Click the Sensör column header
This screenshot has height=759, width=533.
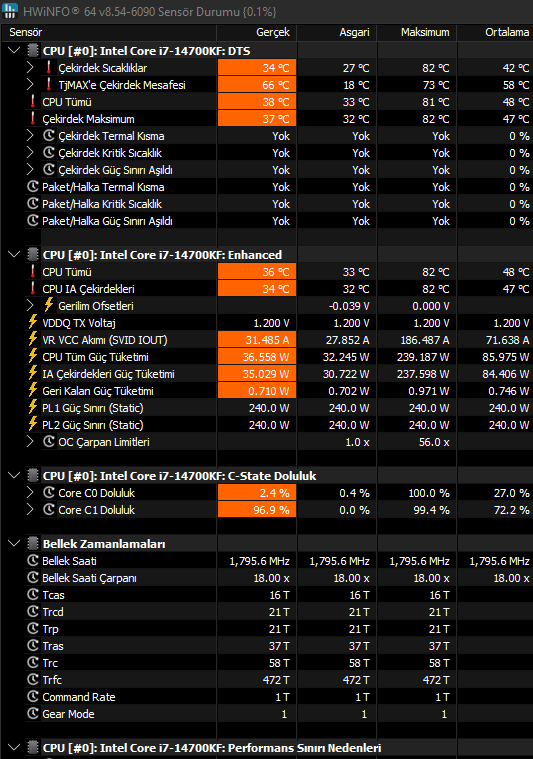point(108,32)
